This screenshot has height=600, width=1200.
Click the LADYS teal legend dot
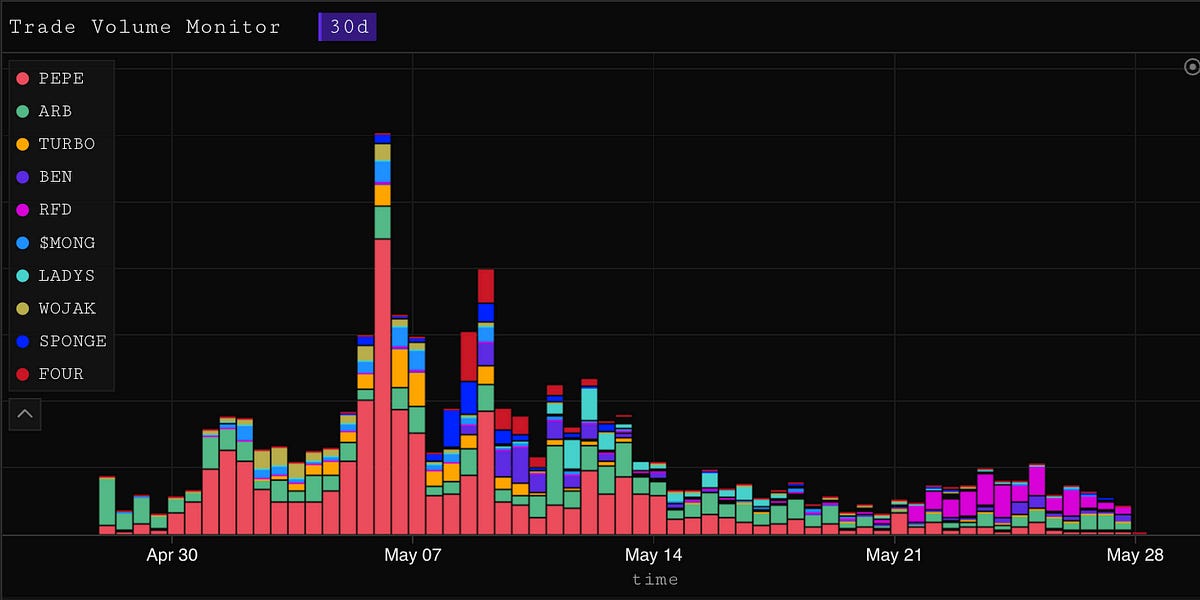[24, 275]
